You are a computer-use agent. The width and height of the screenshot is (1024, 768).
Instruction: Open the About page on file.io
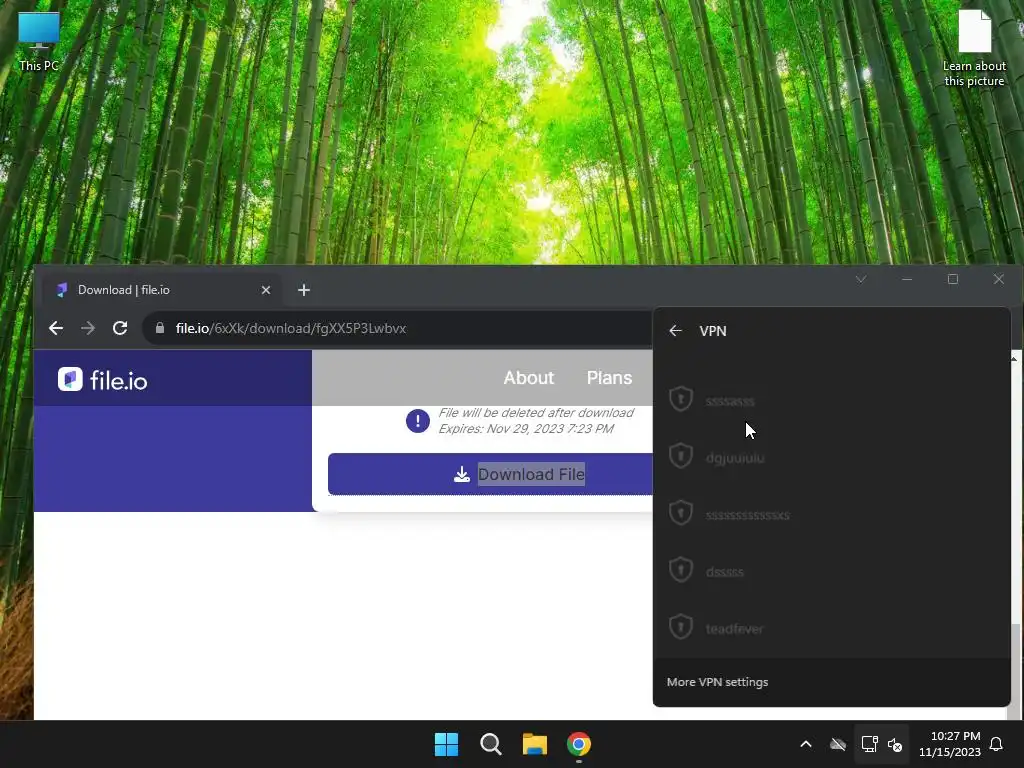(x=528, y=377)
